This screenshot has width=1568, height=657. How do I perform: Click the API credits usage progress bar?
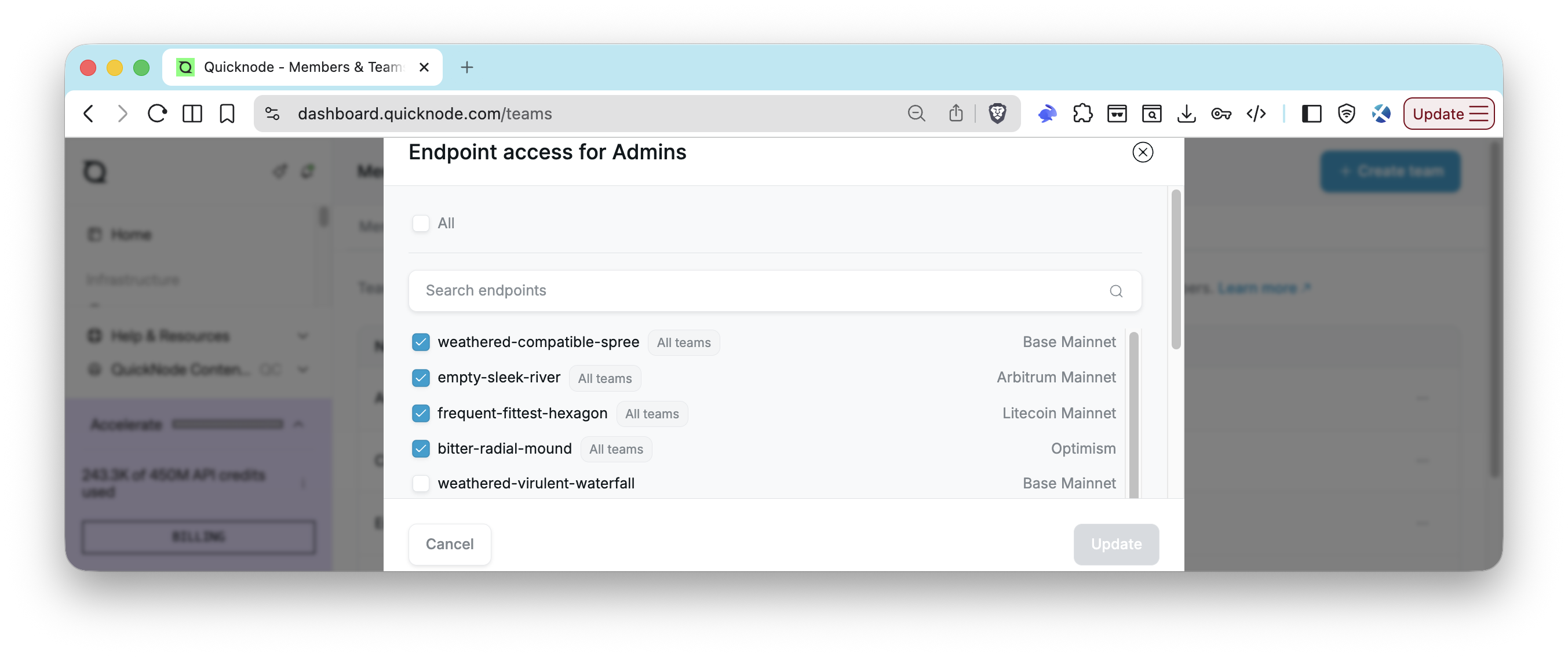pos(228,424)
